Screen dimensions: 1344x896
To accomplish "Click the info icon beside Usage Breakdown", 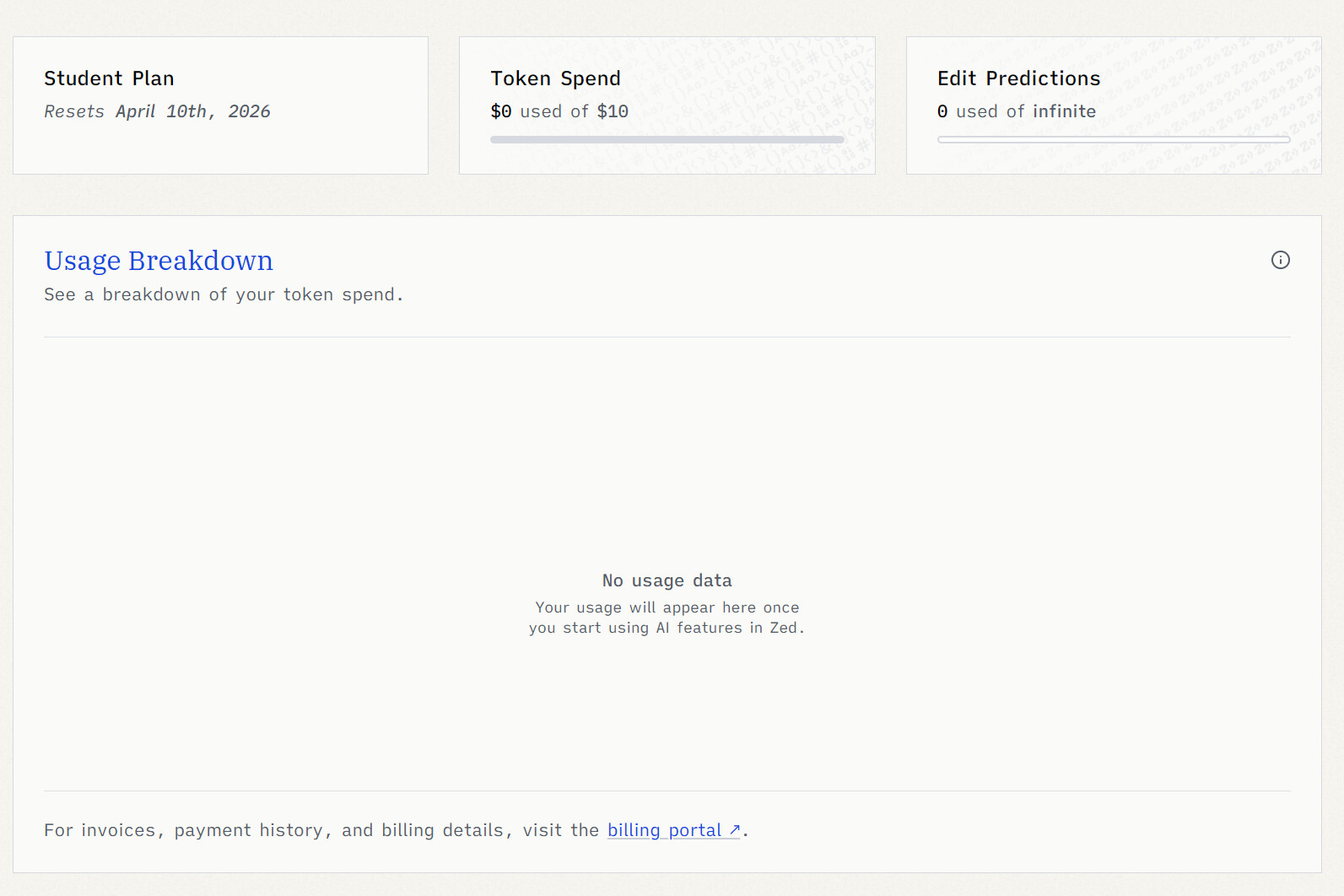I will point(1280,260).
